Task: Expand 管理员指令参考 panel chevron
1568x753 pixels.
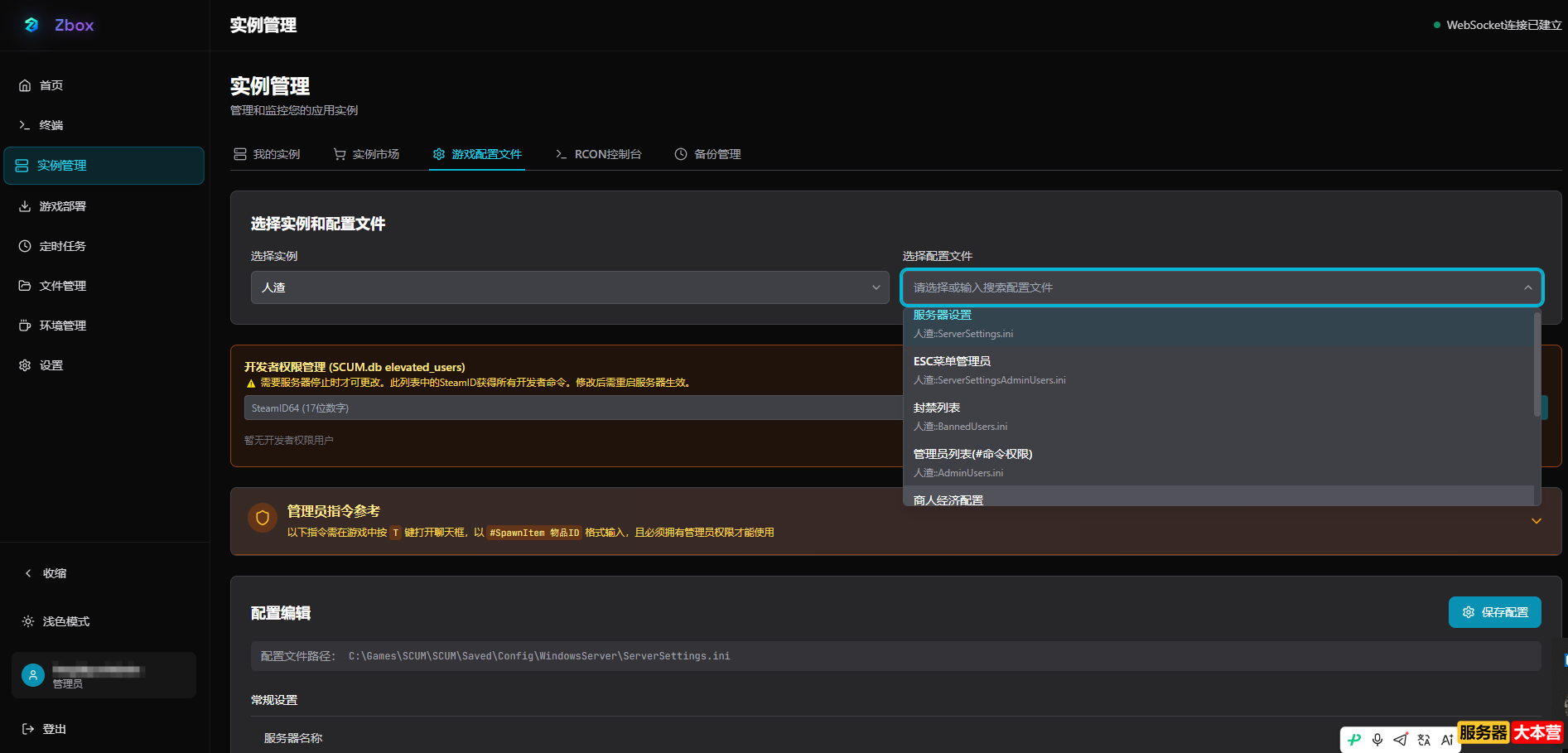Action: tap(1537, 521)
